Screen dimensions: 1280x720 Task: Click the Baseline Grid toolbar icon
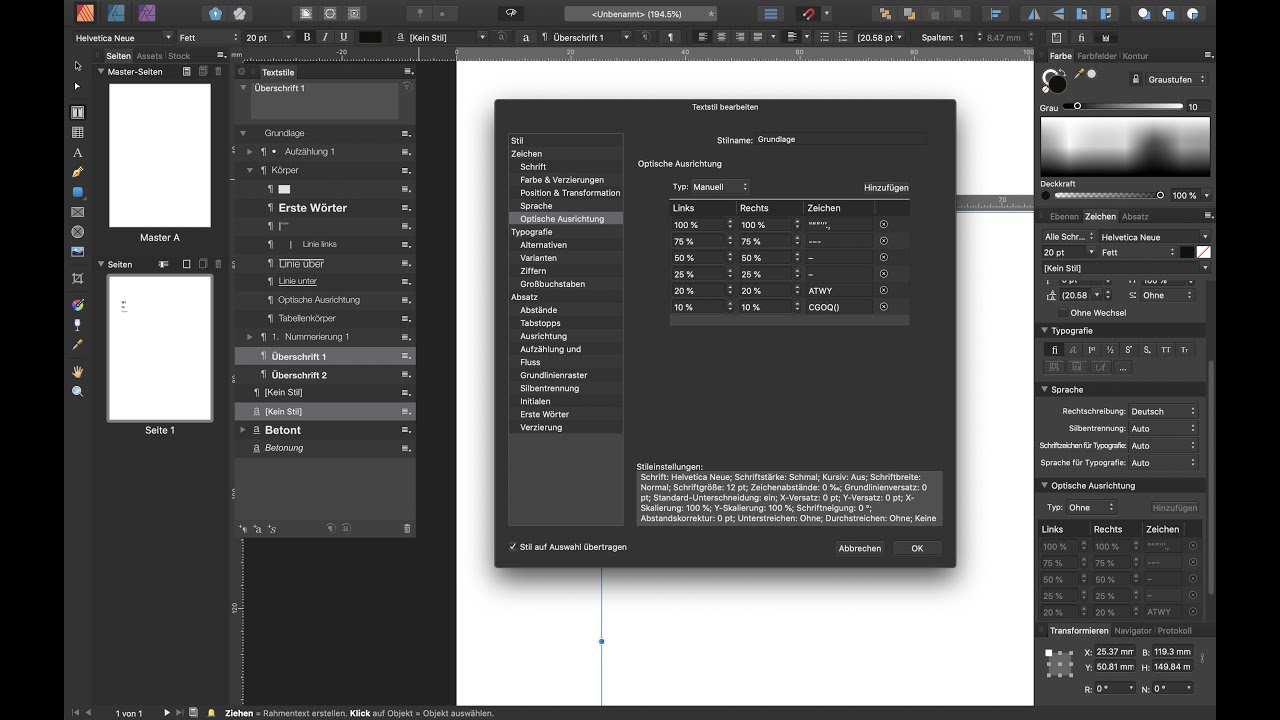[771, 14]
